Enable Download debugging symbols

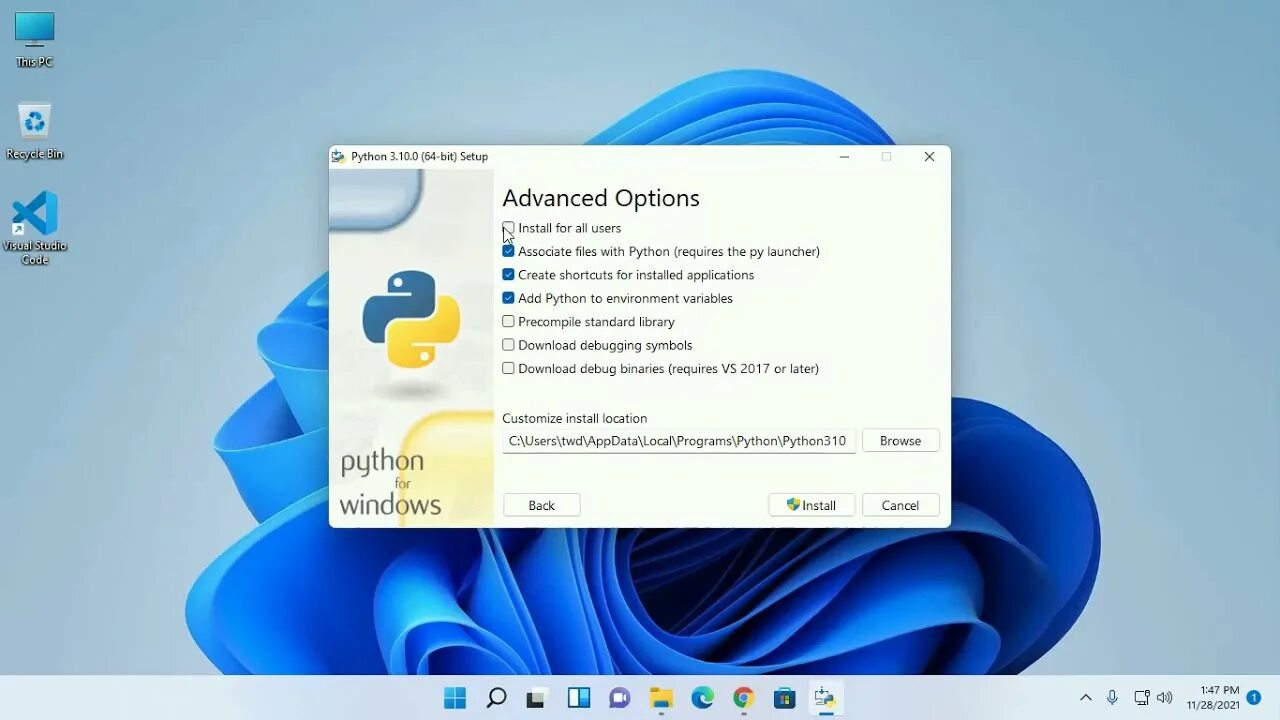[508, 345]
